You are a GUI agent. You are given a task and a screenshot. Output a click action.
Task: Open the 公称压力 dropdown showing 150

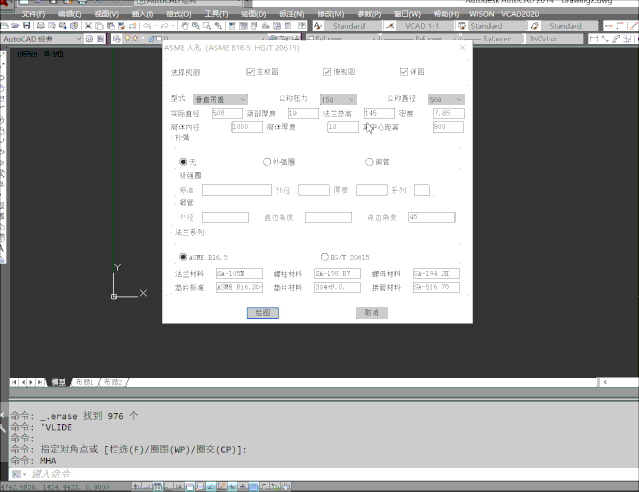point(338,99)
